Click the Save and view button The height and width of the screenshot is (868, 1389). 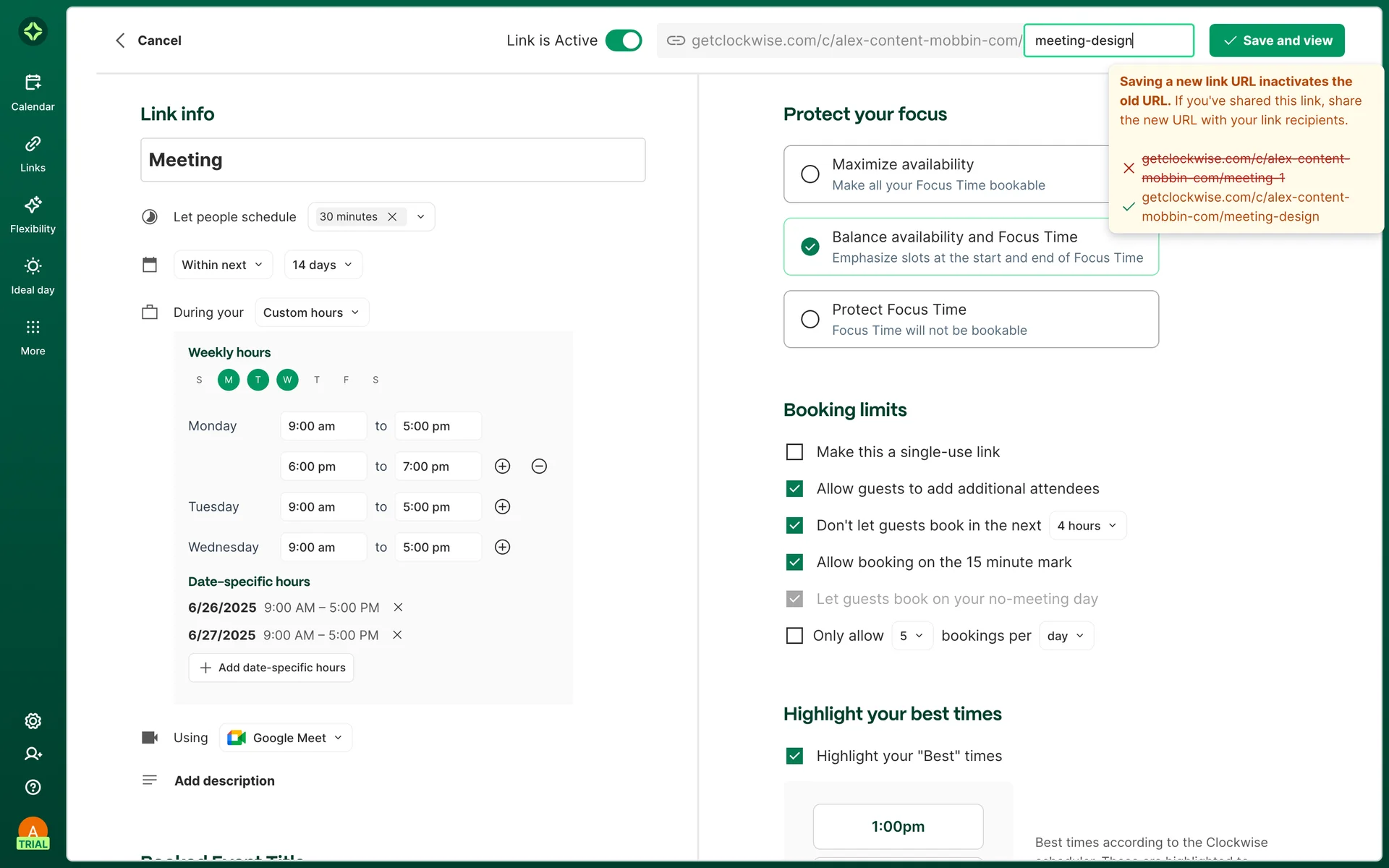click(1277, 41)
